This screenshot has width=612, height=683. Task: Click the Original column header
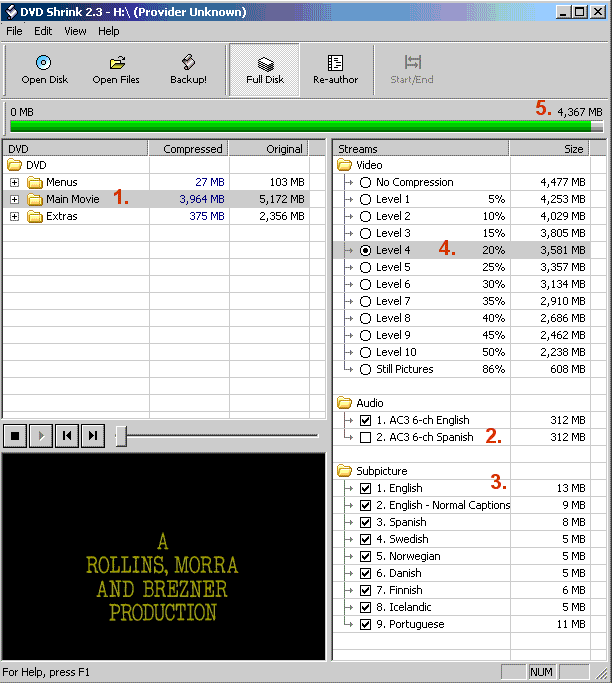(x=269, y=149)
